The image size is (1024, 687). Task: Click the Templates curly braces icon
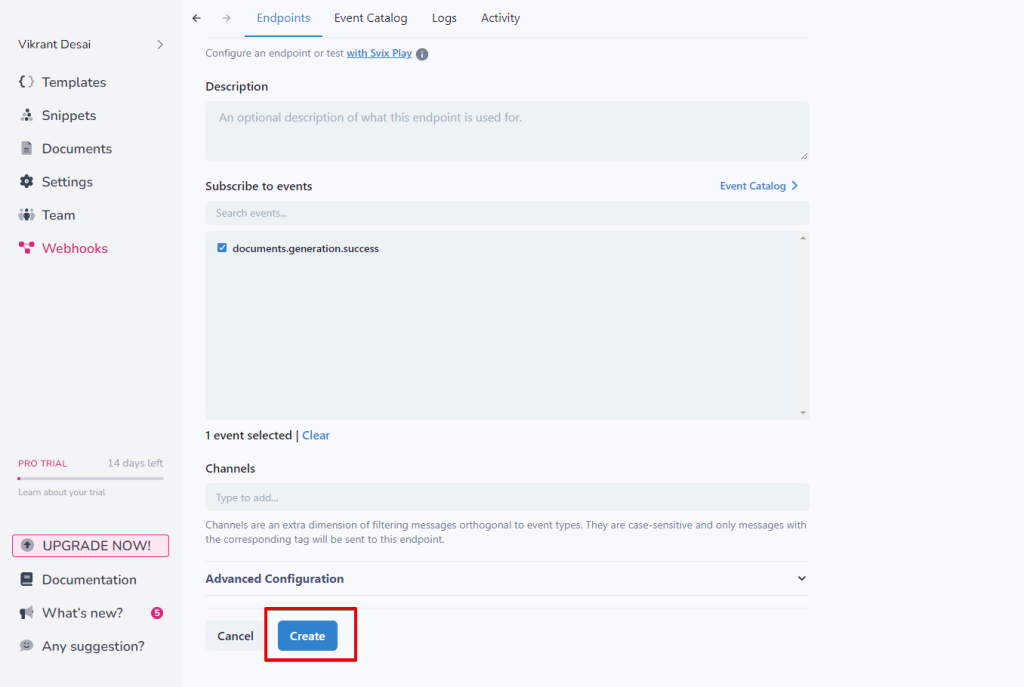27,82
